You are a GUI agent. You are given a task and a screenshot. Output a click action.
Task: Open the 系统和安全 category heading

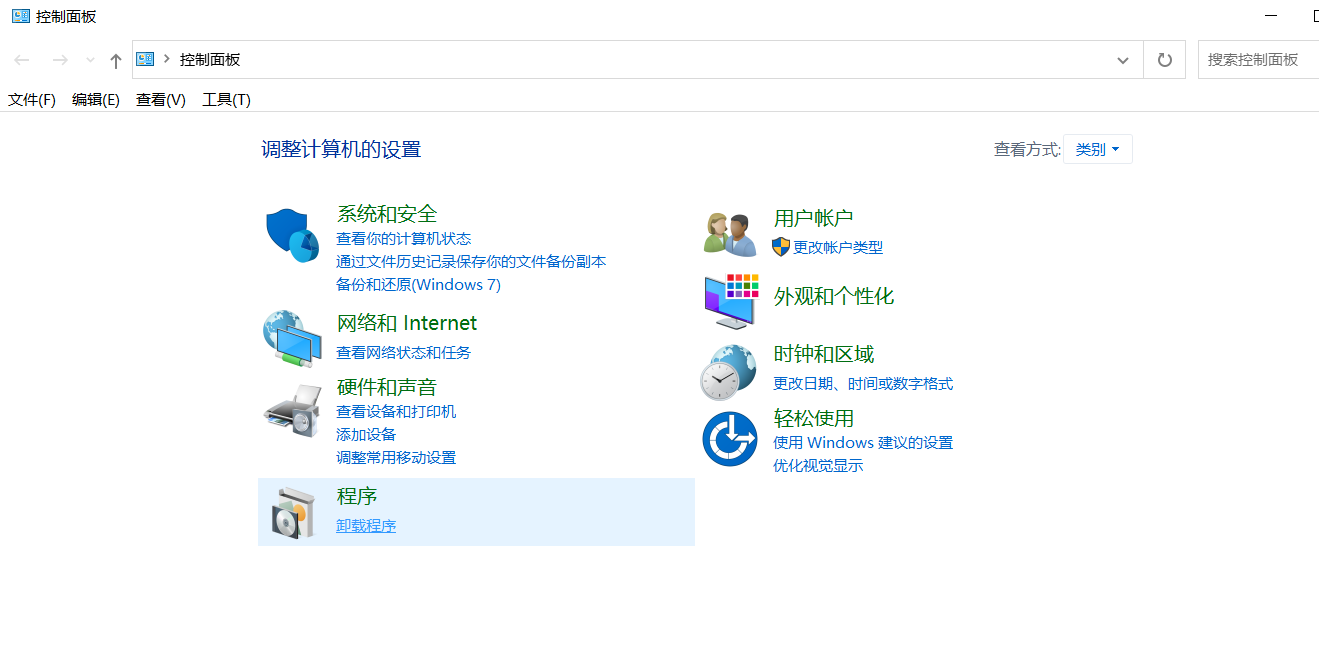click(x=387, y=213)
